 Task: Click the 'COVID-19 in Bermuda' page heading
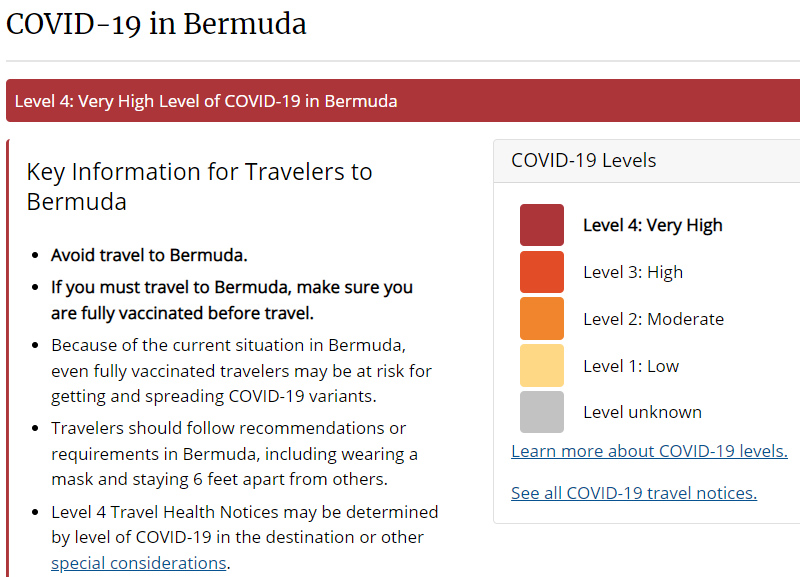(x=156, y=24)
